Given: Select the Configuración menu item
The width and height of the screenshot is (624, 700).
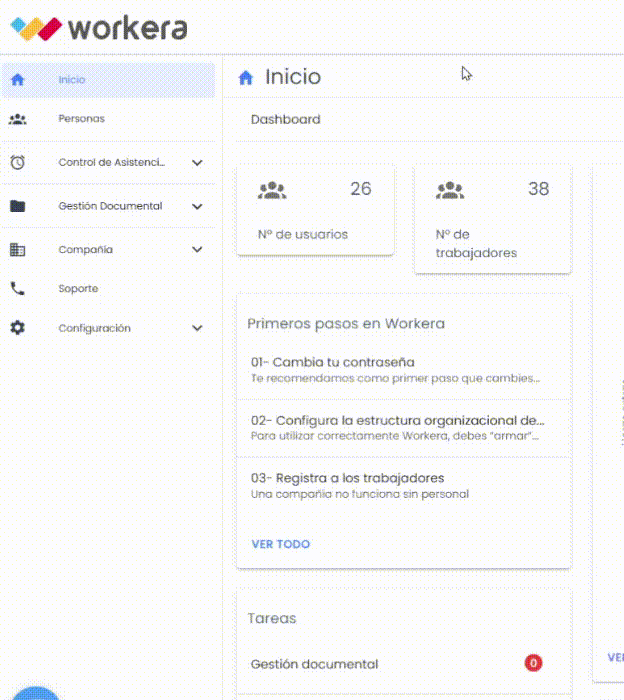Looking at the screenshot, I should [x=108, y=328].
